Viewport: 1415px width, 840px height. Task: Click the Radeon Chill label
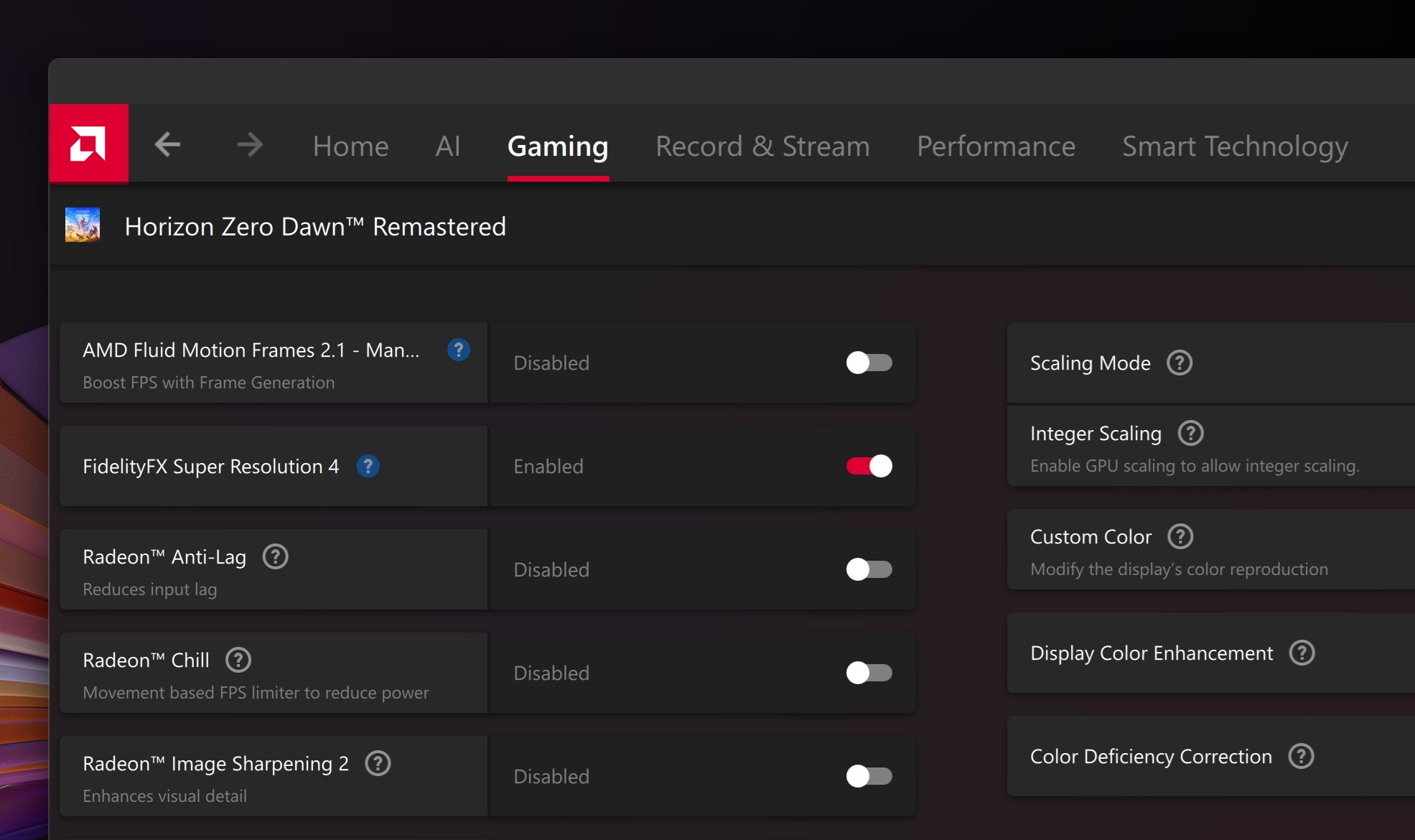(146, 660)
